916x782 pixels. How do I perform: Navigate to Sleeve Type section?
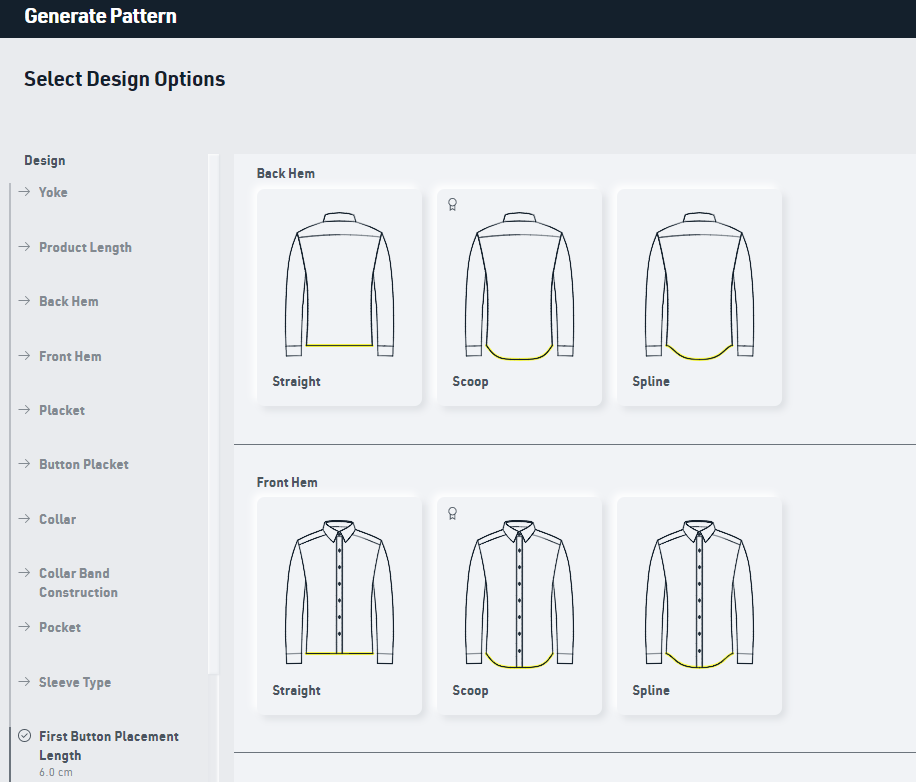tap(75, 682)
